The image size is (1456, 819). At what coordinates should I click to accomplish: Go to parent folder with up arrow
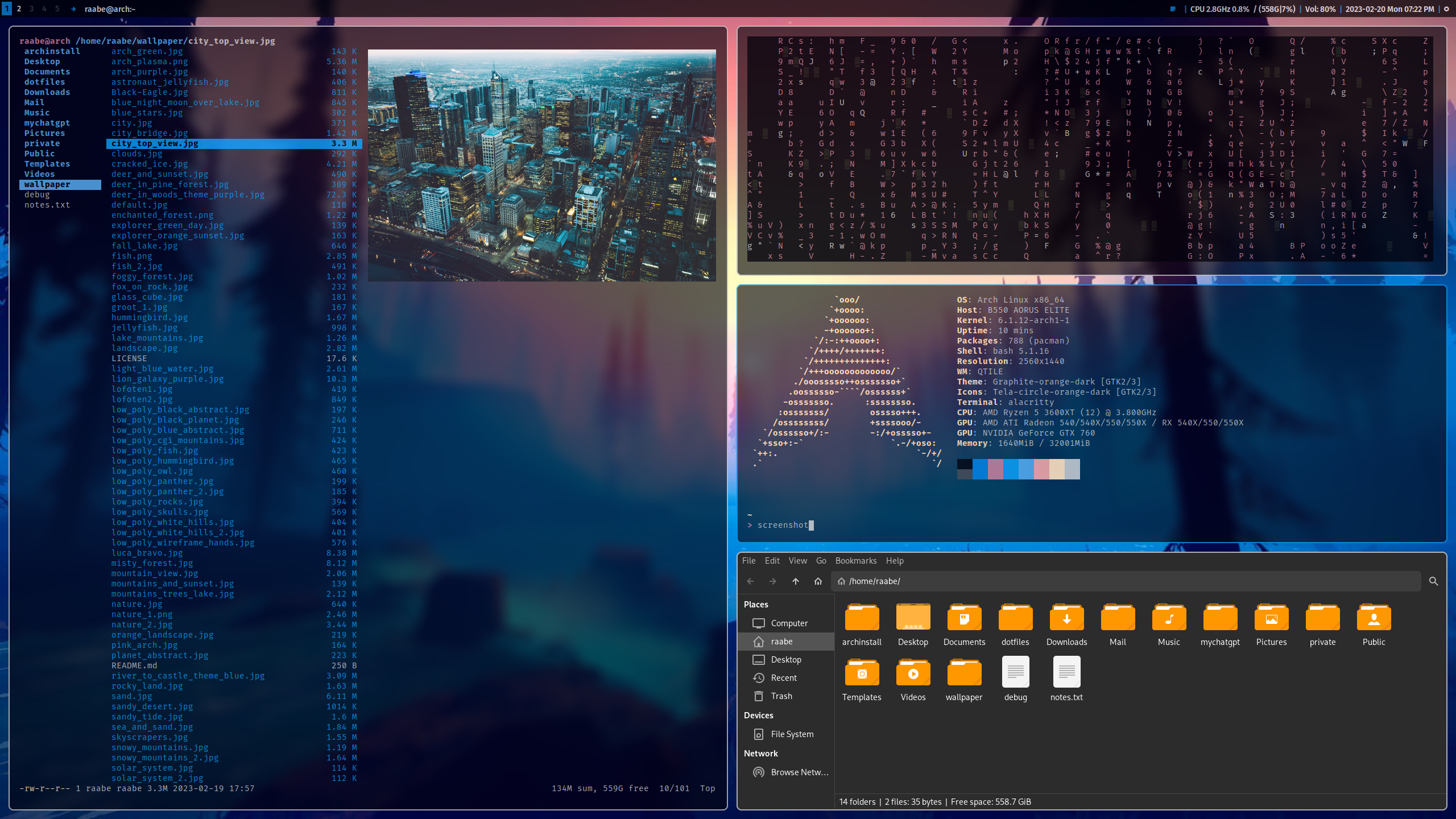pos(795,581)
